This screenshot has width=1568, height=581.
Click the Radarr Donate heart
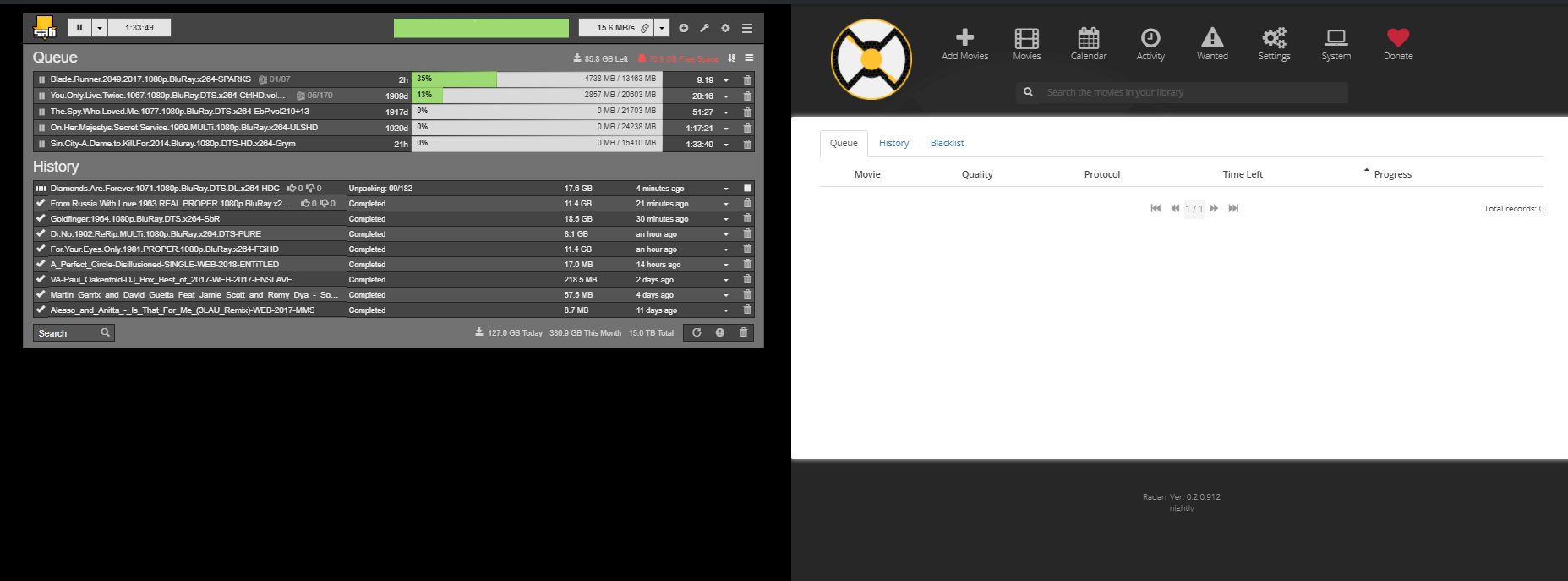click(x=1398, y=44)
